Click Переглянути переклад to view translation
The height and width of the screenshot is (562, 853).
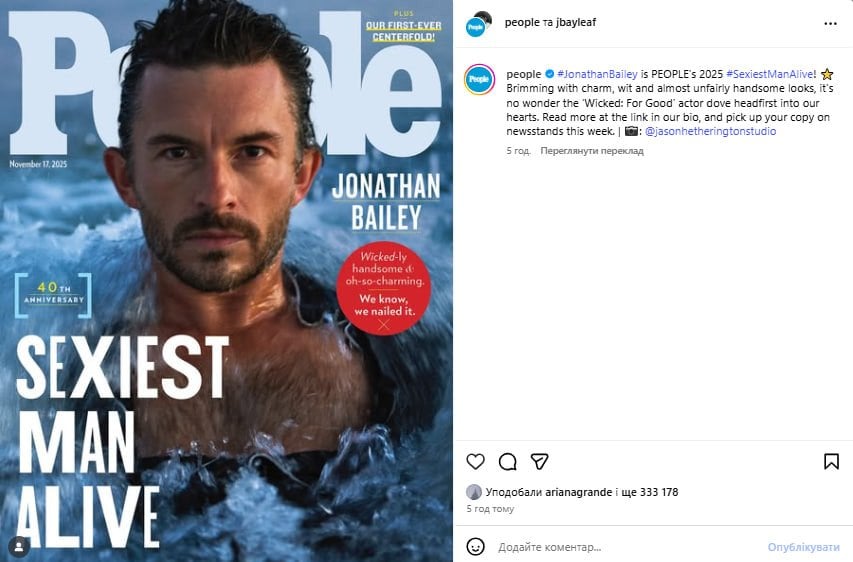click(592, 151)
